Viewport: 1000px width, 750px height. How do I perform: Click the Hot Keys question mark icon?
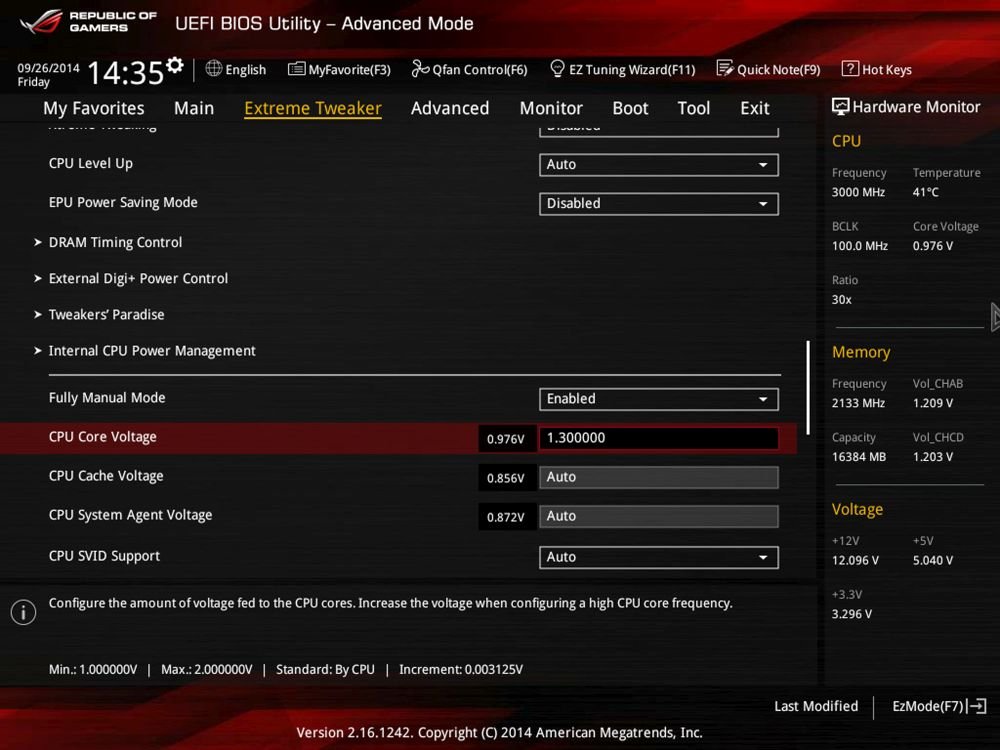pos(849,68)
